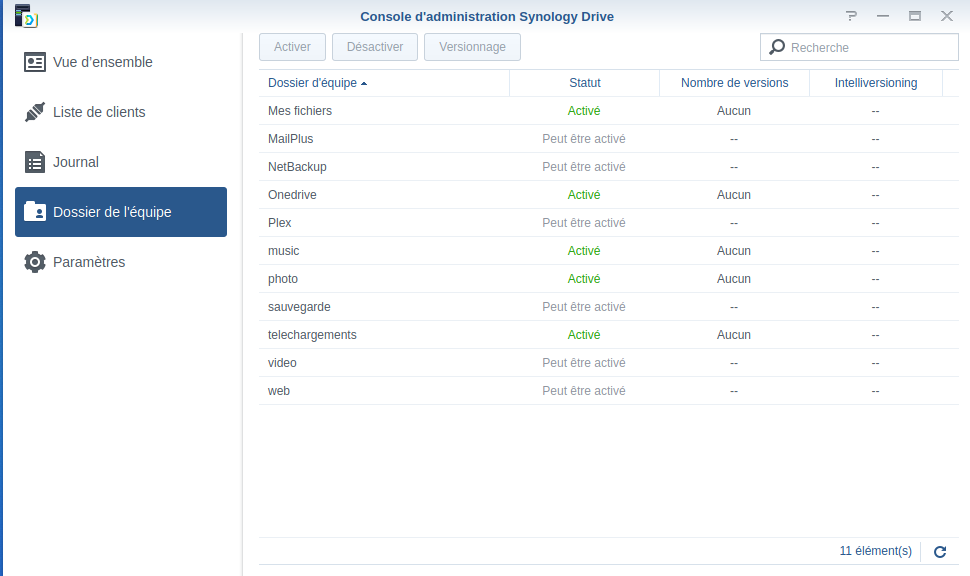Click the Désactiver button
This screenshot has height=576, width=970.
pos(375,47)
